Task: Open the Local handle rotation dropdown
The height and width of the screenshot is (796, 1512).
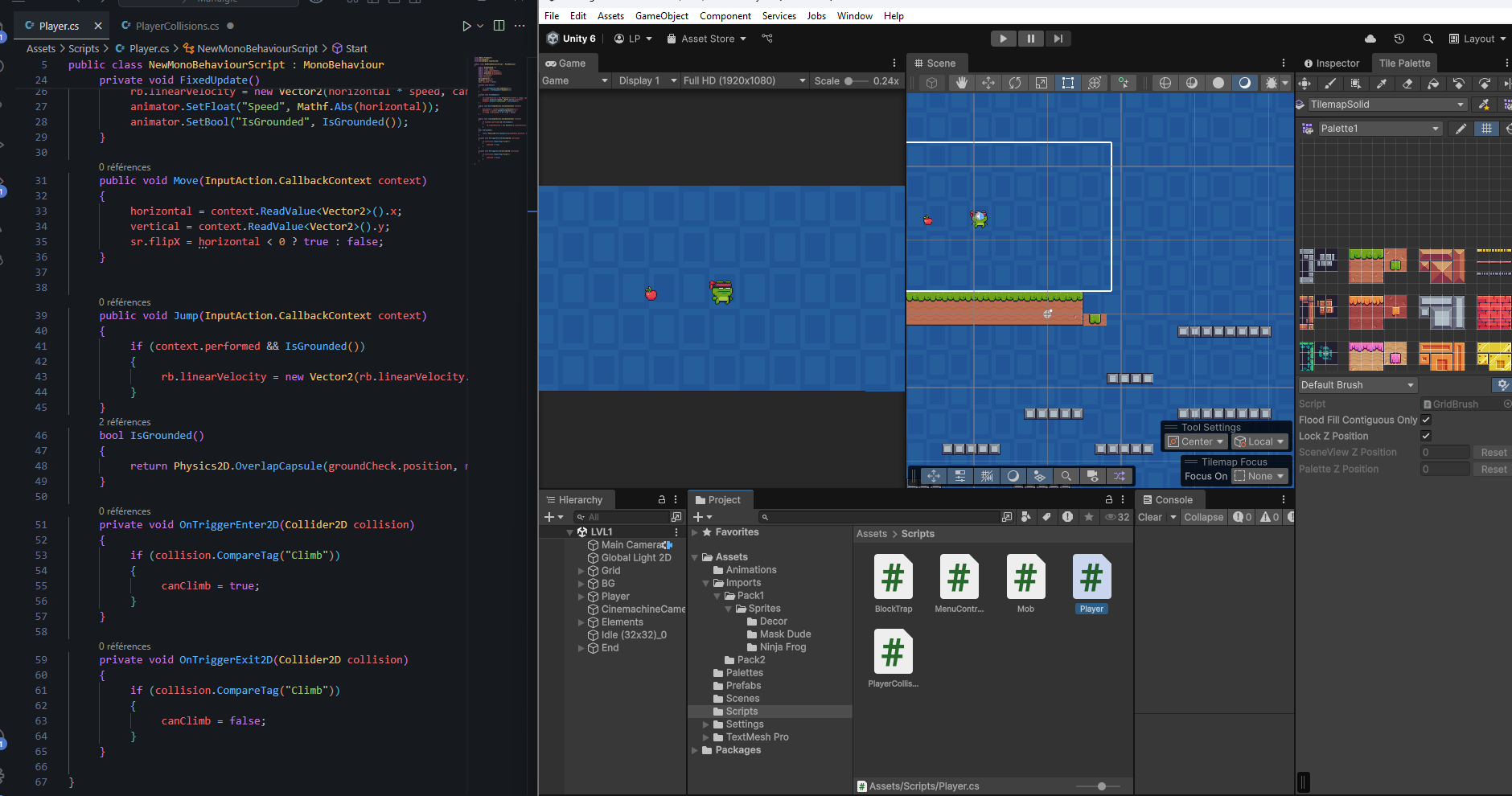Action: (x=1259, y=441)
